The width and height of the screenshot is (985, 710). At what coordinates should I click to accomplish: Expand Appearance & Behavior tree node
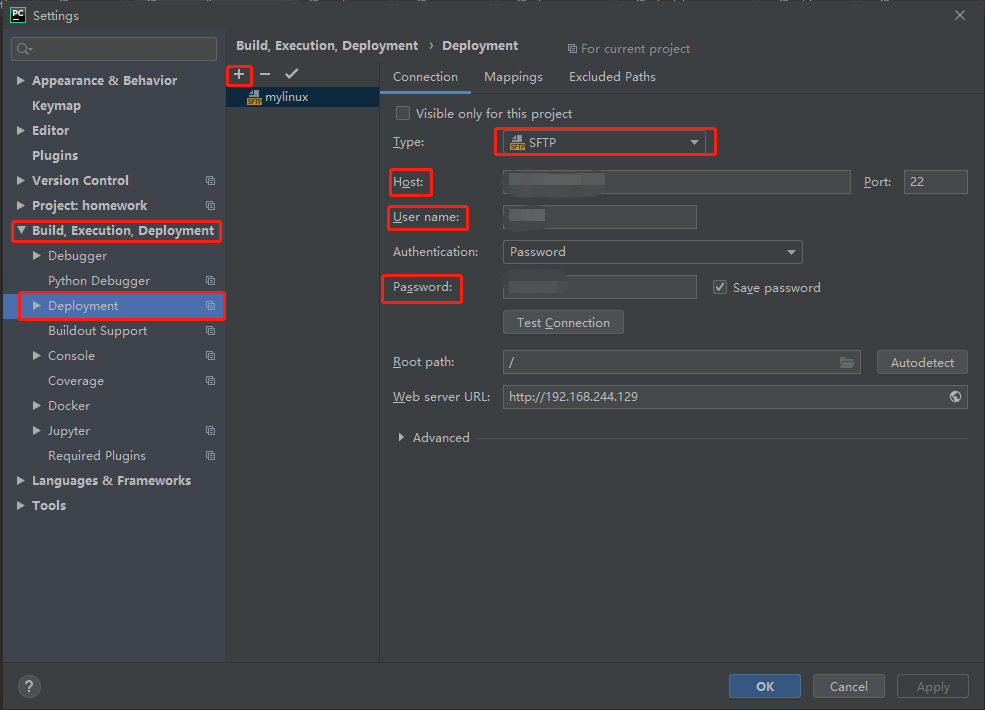point(21,80)
